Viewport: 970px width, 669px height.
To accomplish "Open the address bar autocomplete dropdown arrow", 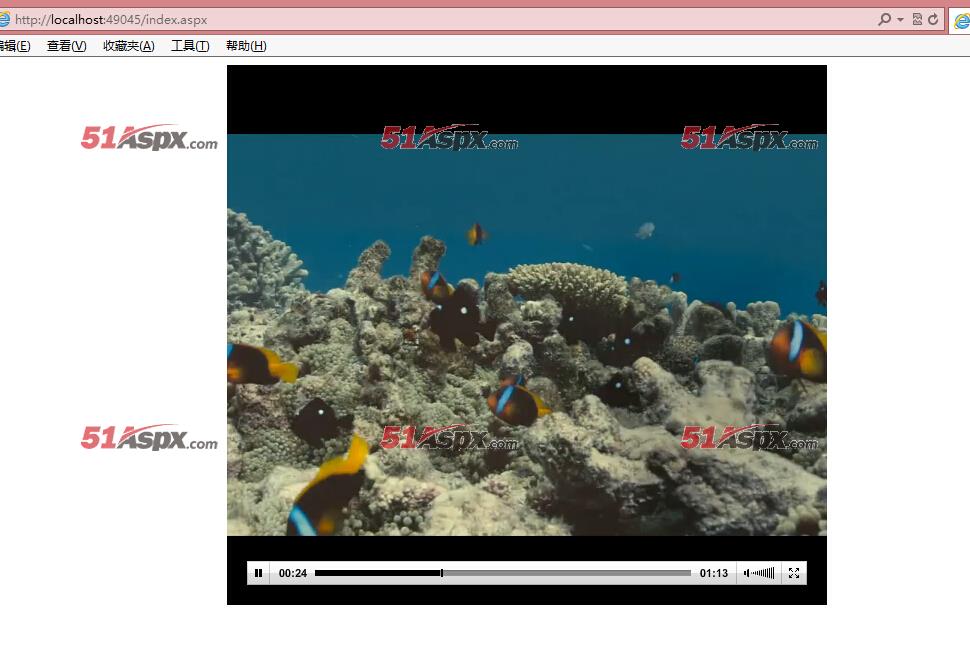I will (x=900, y=20).
